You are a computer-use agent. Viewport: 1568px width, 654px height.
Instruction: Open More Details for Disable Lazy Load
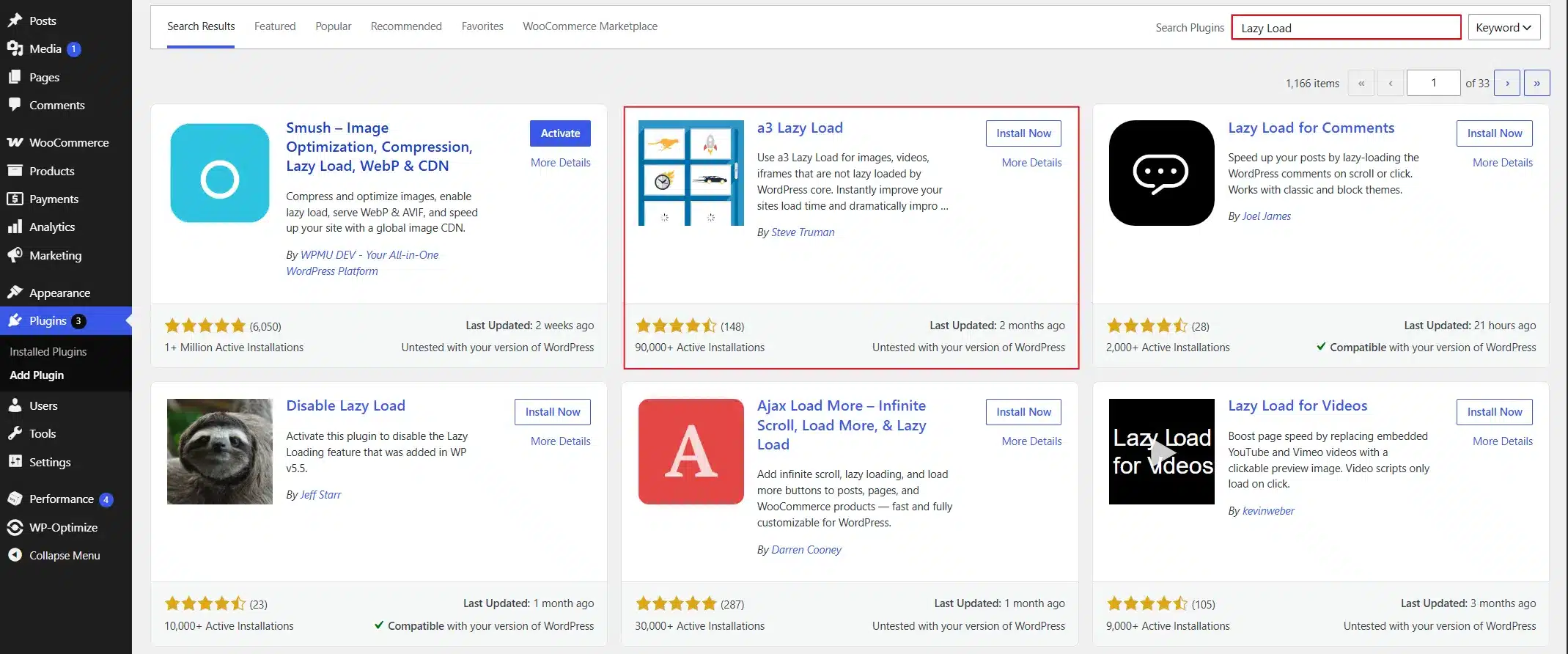(560, 441)
